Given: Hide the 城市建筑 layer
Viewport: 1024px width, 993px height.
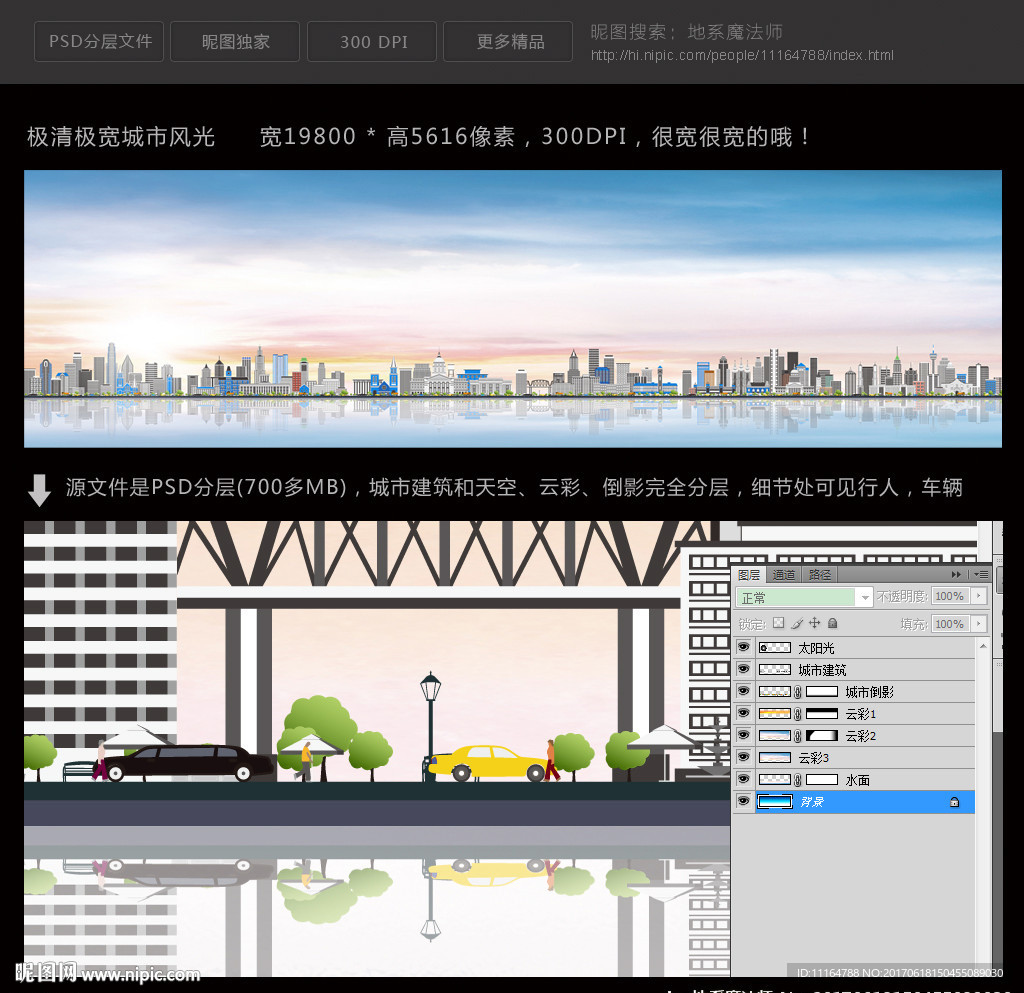Looking at the screenshot, I should pyautogui.click(x=743, y=669).
